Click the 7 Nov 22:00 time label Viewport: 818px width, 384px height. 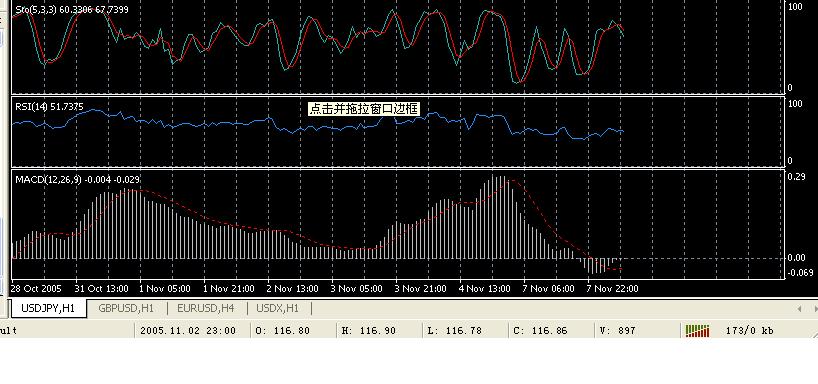(612, 289)
